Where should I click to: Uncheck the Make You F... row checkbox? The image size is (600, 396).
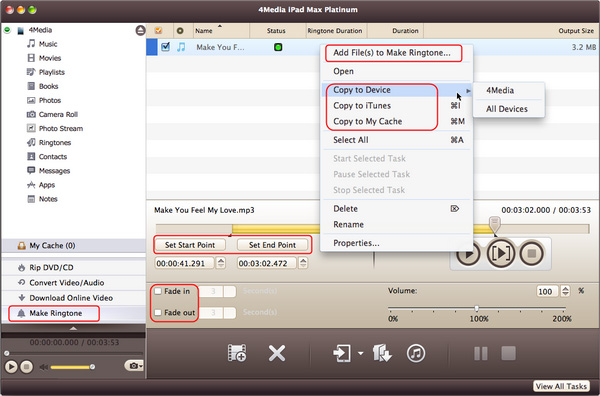point(165,47)
